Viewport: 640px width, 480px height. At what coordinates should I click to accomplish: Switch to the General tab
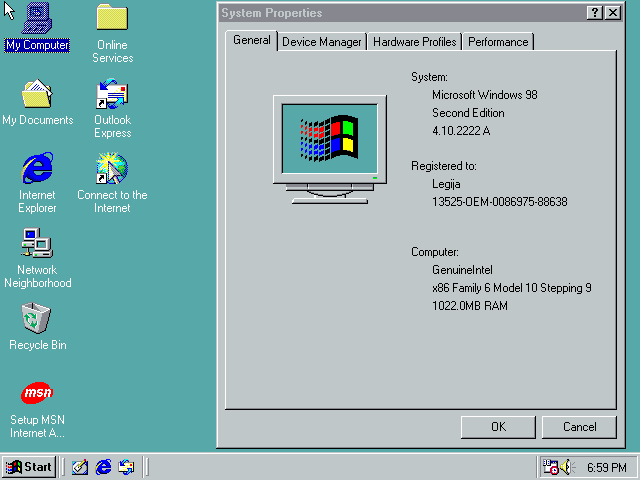251,40
